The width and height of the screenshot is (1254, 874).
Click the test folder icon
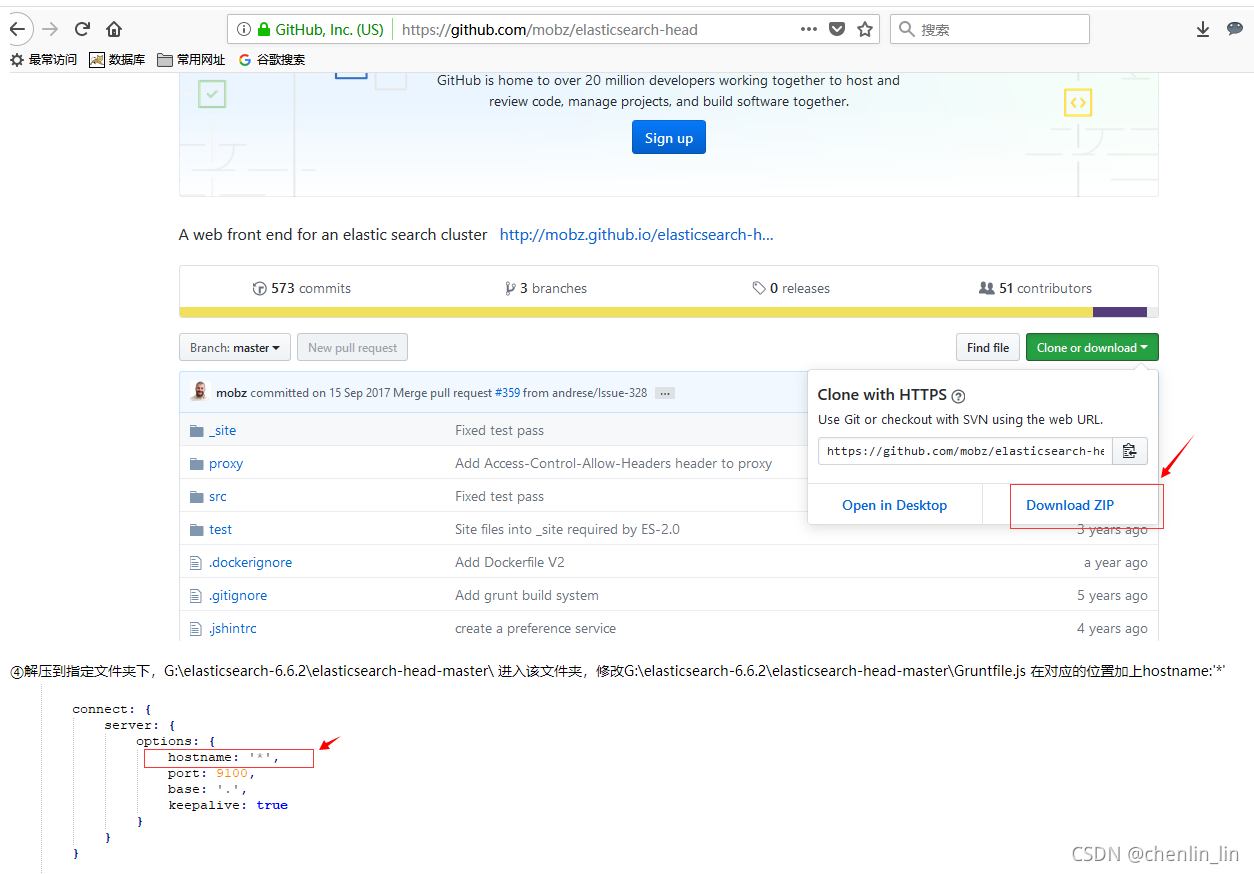coord(197,530)
